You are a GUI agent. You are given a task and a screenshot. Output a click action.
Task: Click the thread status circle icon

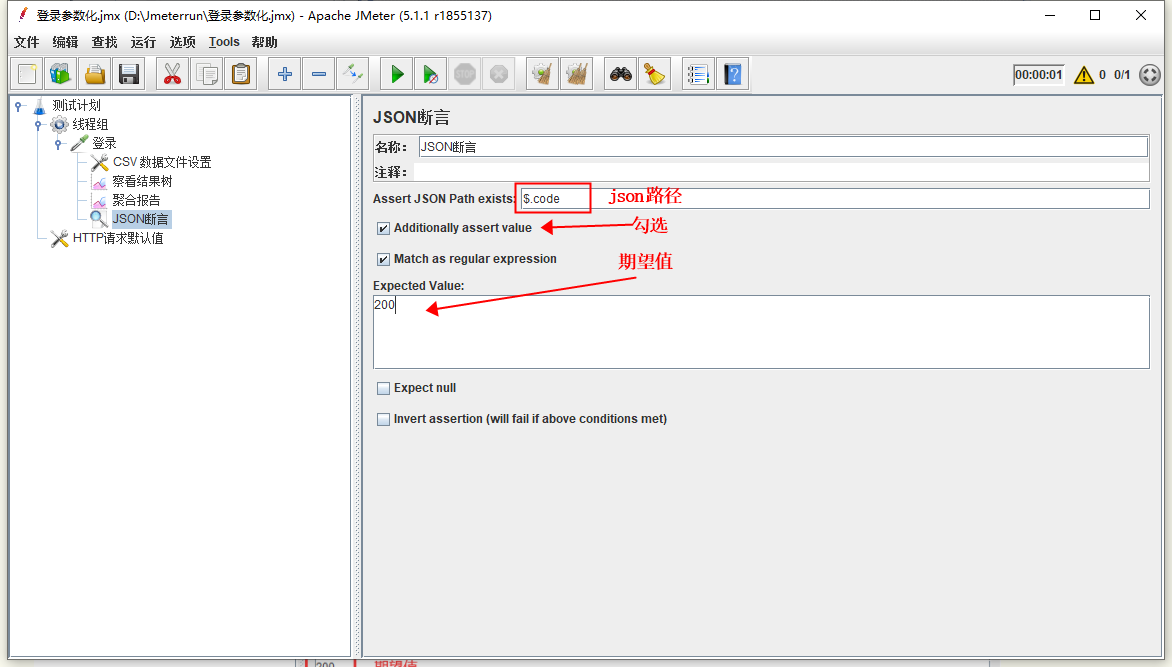[1150, 75]
